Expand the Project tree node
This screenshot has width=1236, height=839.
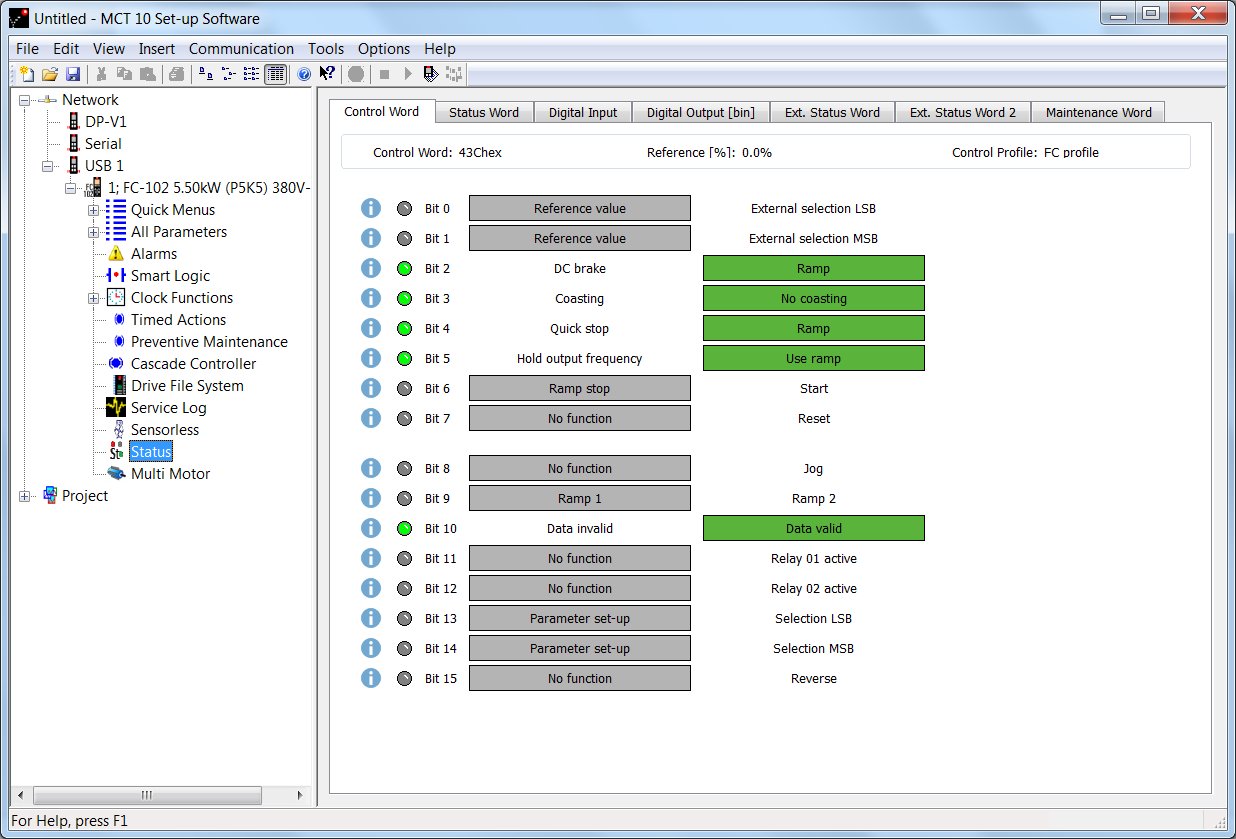pos(25,496)
